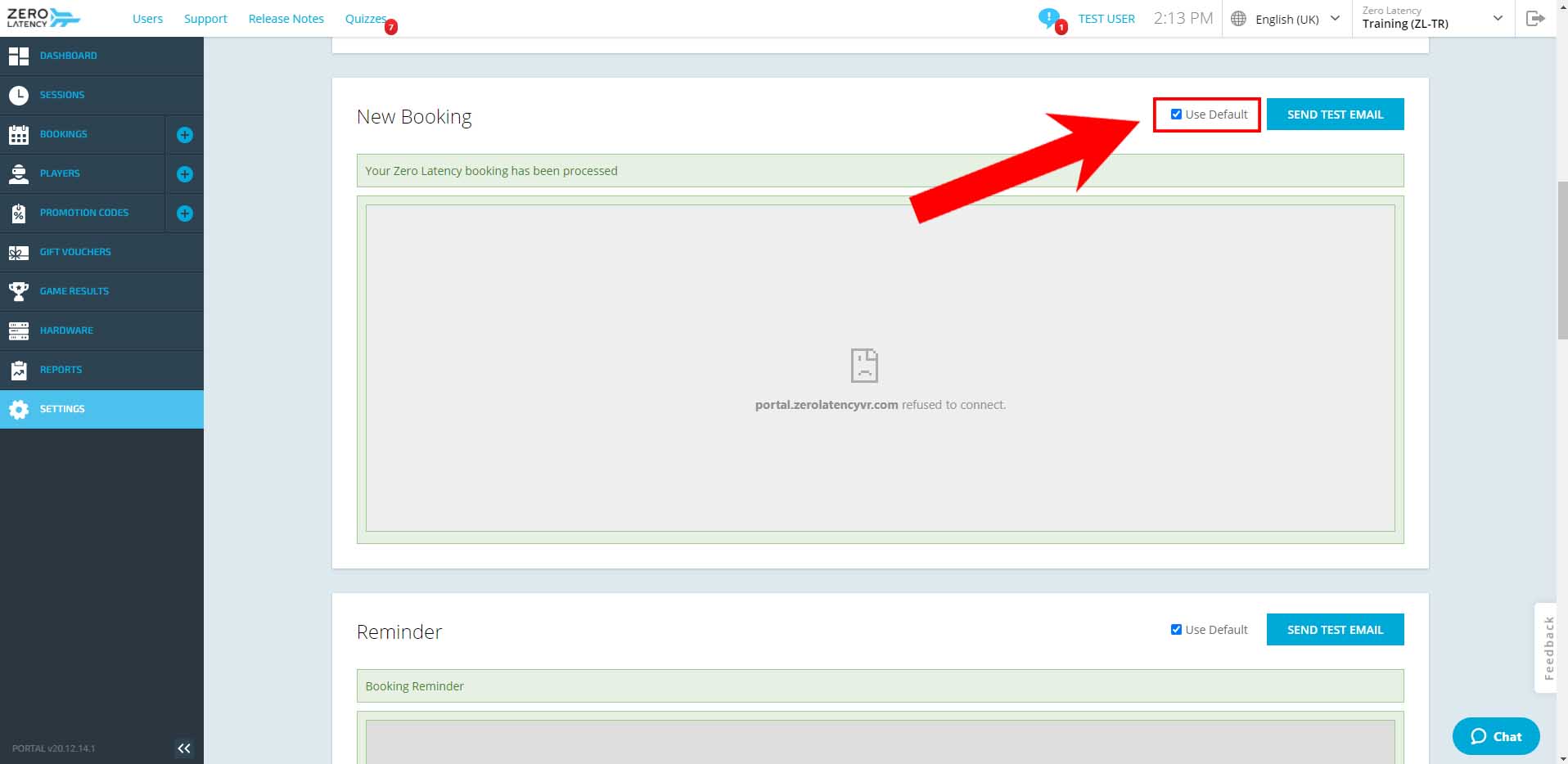Image resolution: width=1568 pixels, height=764 pixels.
Task: Click the broken page icon in New Booking preview
Action: click(864, 365)
